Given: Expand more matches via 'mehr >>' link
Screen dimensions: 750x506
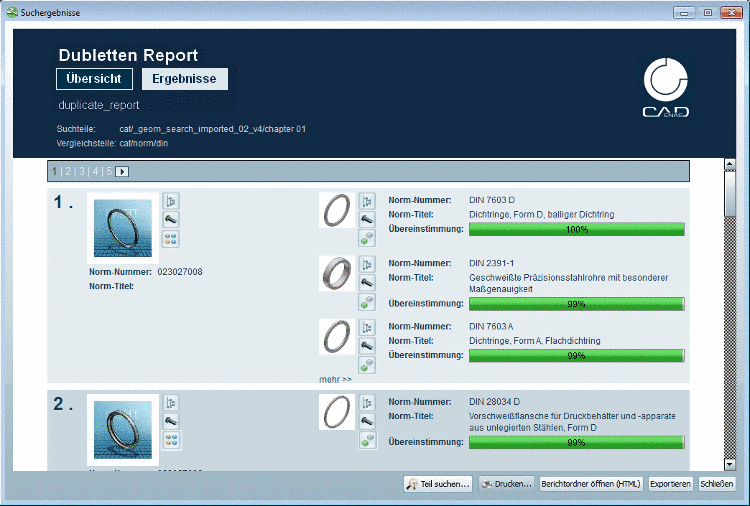Looking at the screenshot, I should [x=335, y=379].
